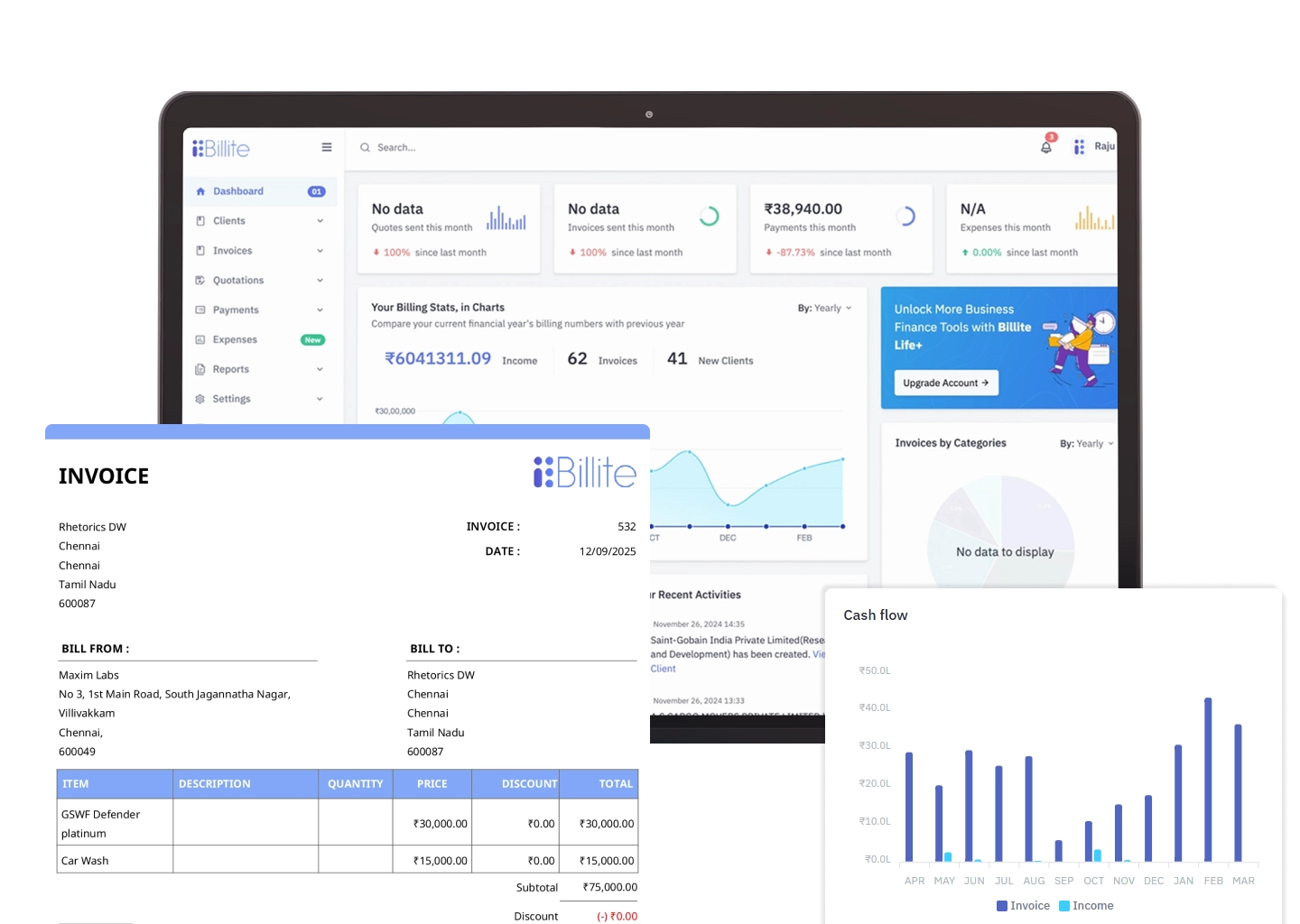Open notifications via the bell icon
The height and width of the screenshot is (924, 1300).
pos(1045,147)
